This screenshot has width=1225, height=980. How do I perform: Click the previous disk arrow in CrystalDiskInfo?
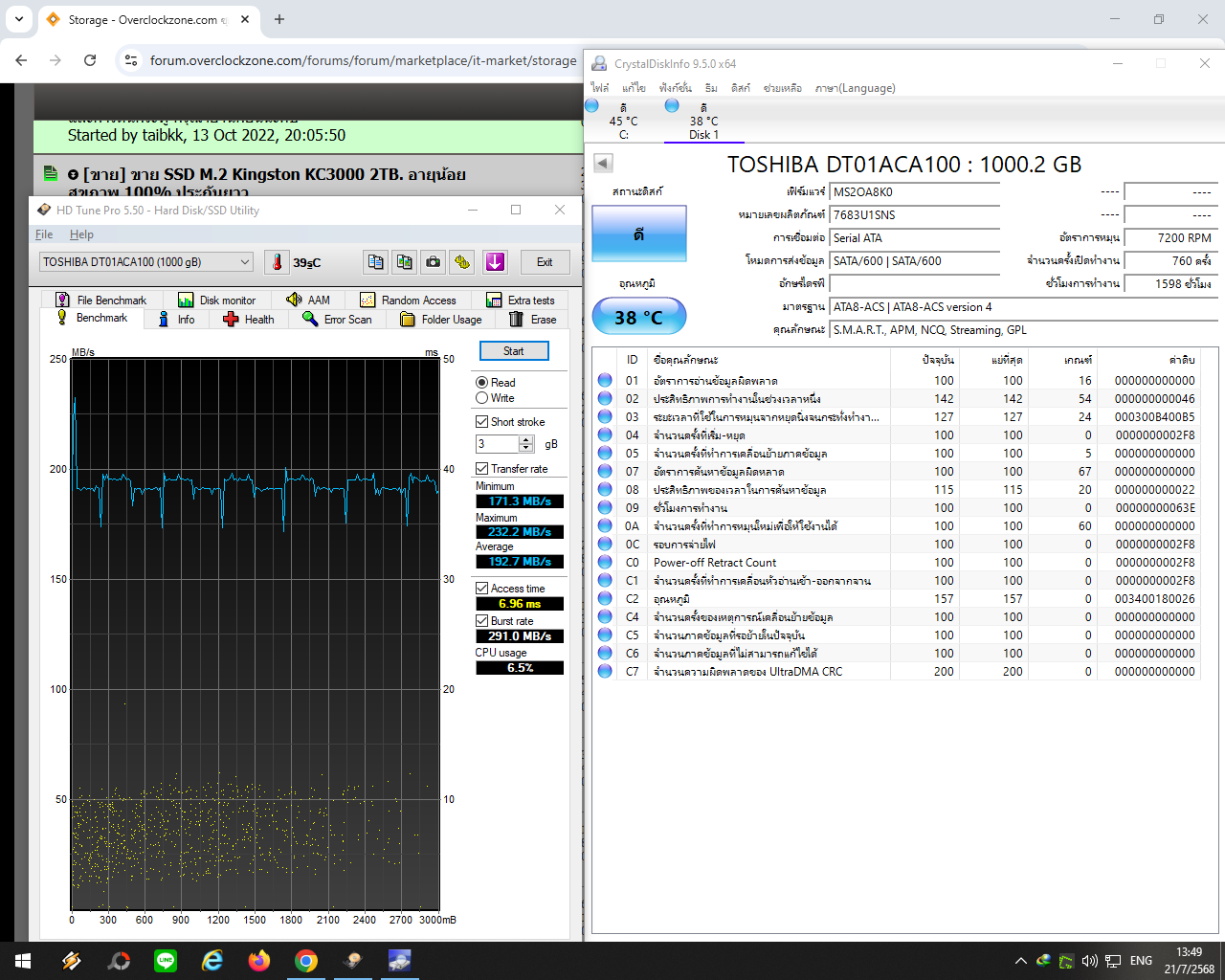pos(603,163)
